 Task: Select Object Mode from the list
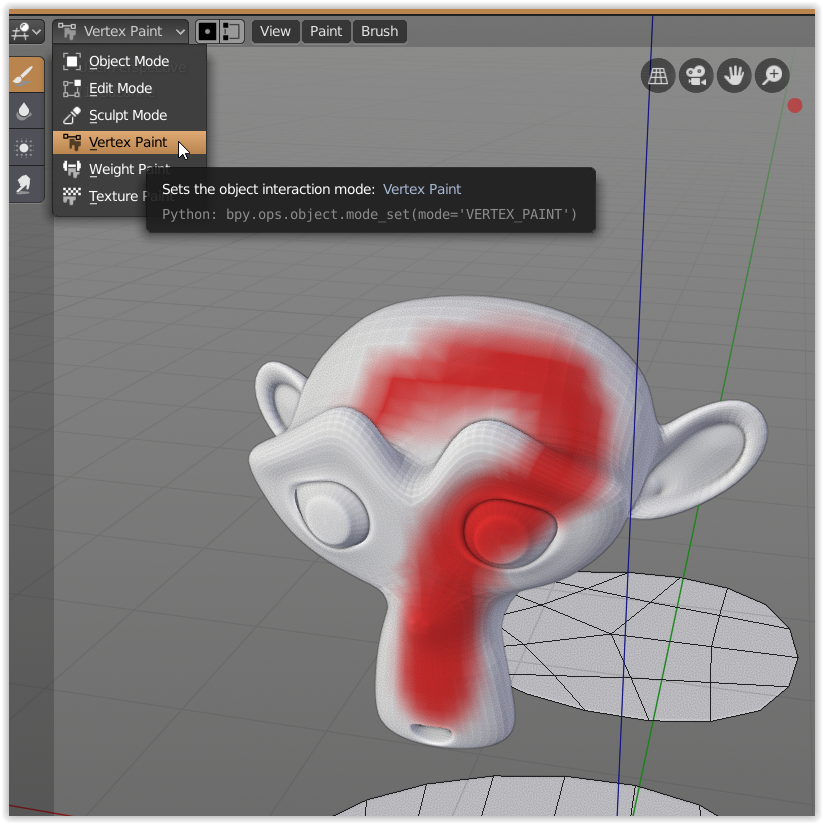129,61
